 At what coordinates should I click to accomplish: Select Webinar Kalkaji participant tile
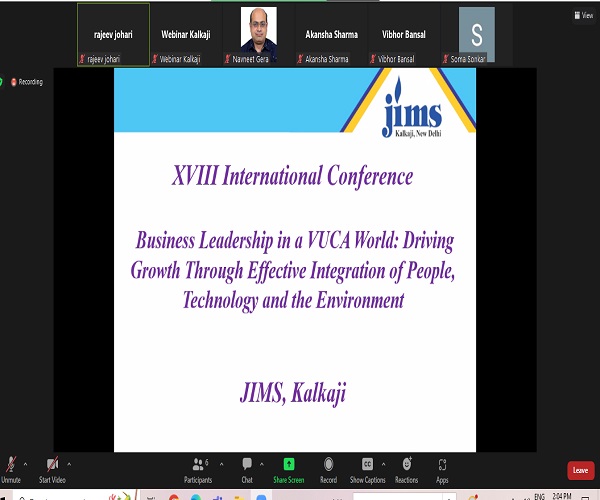point(186,34)
